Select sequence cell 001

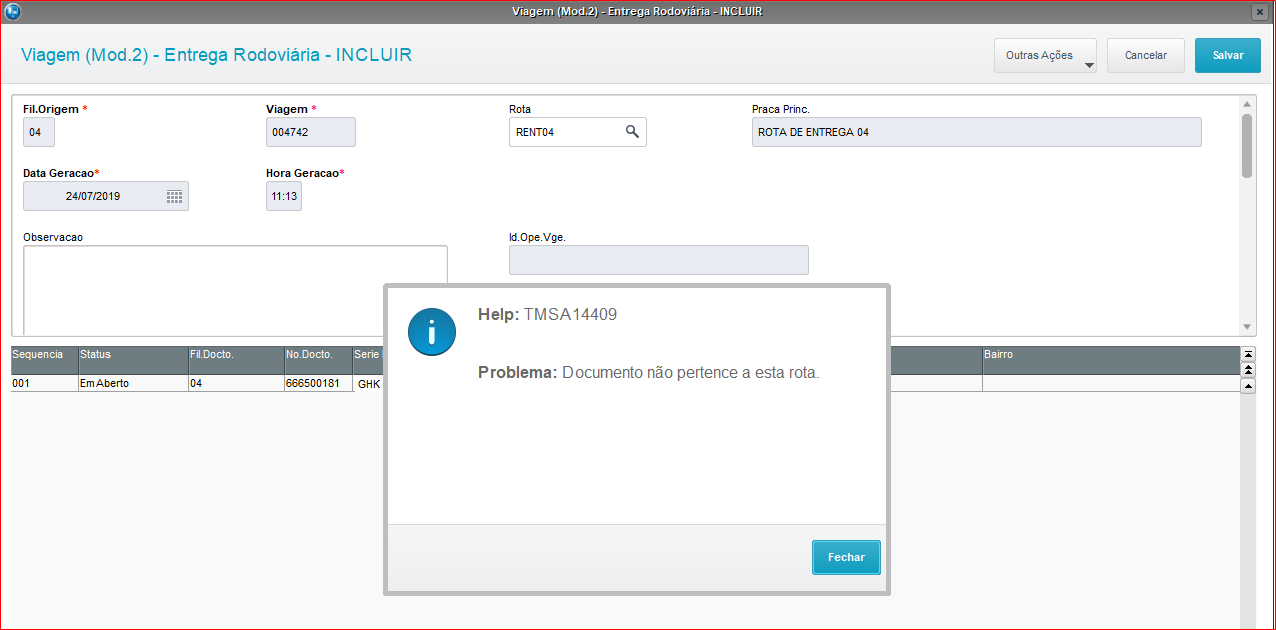pos(45,383)
